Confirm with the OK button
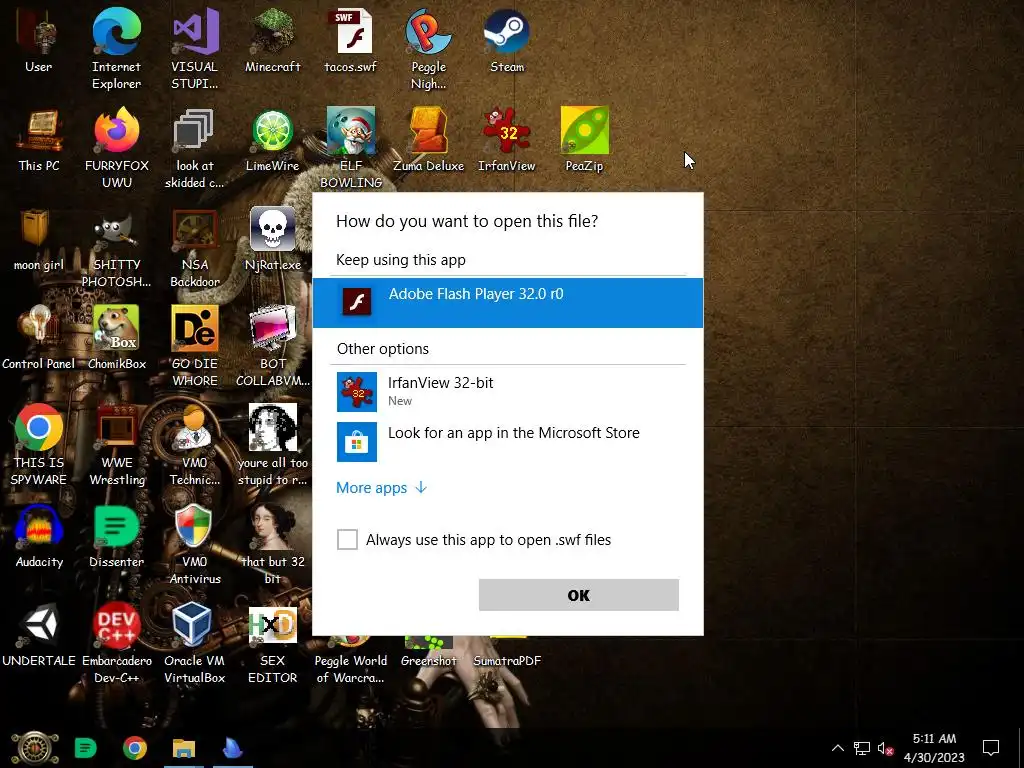Image resolution: width=1024 pixels, height=768 pixels. (x=579, y=595)
